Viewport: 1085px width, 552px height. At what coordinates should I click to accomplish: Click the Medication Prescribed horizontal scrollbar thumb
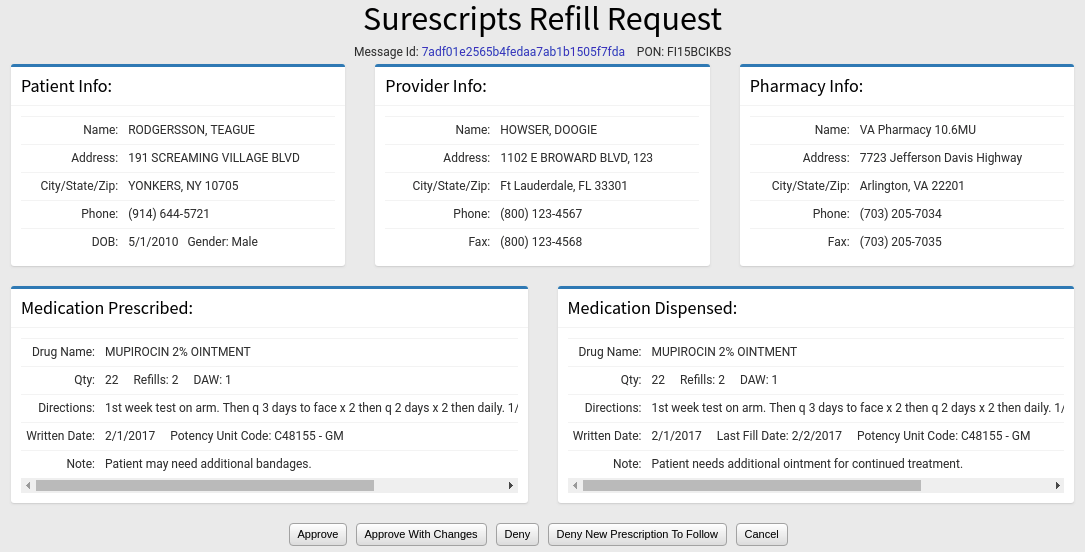coord(204,485)
